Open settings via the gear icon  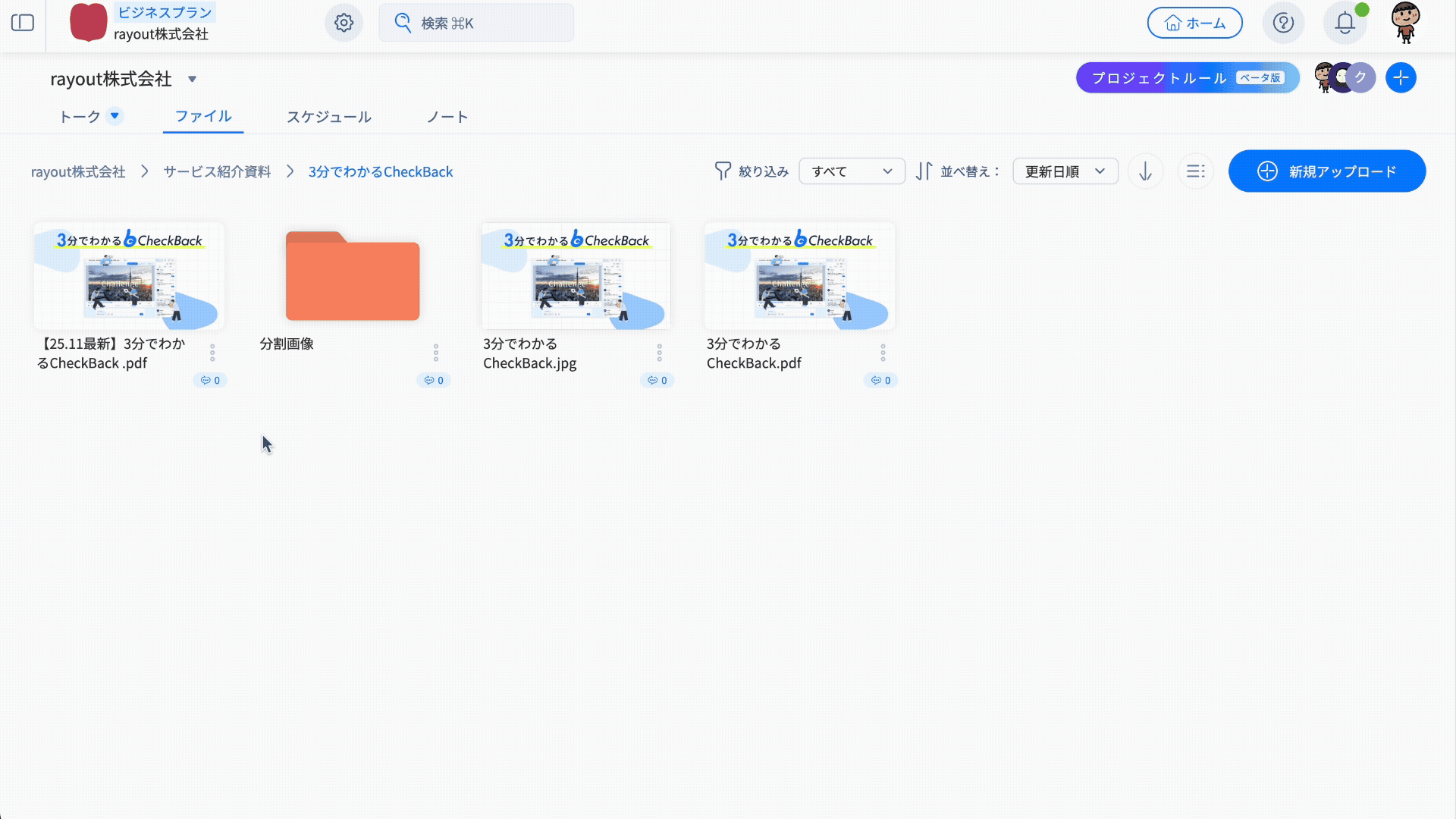(x=344, y=23)
